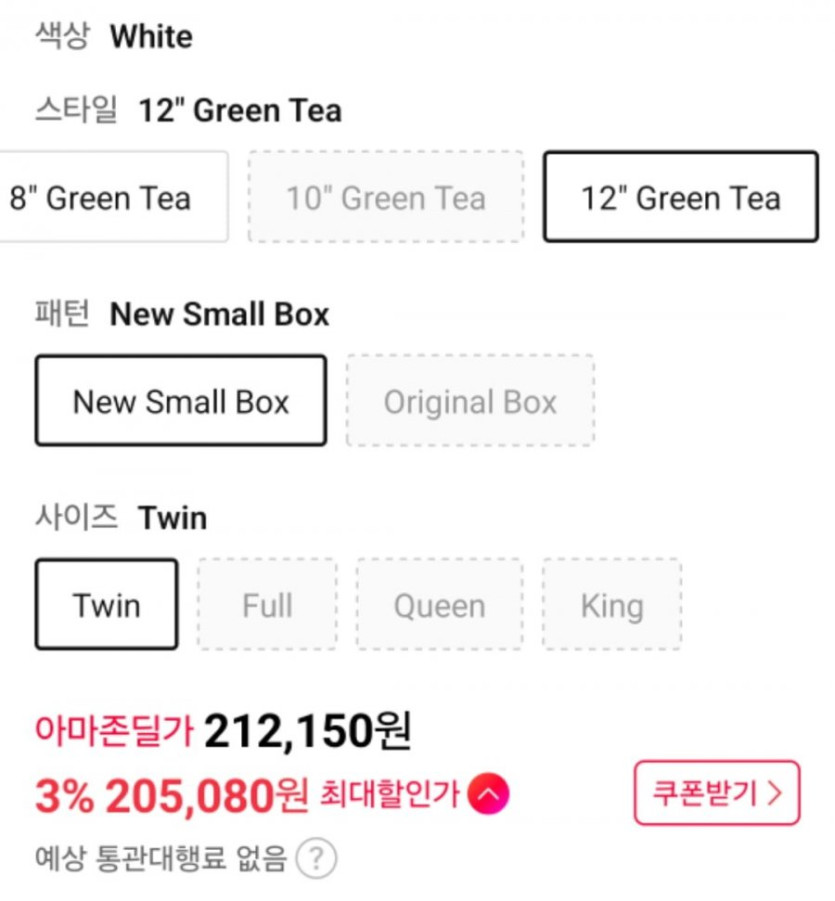The width and height of the screenshot is (835, 901).
Task: Open the customs fee question mark help
Action: point(316,858)
